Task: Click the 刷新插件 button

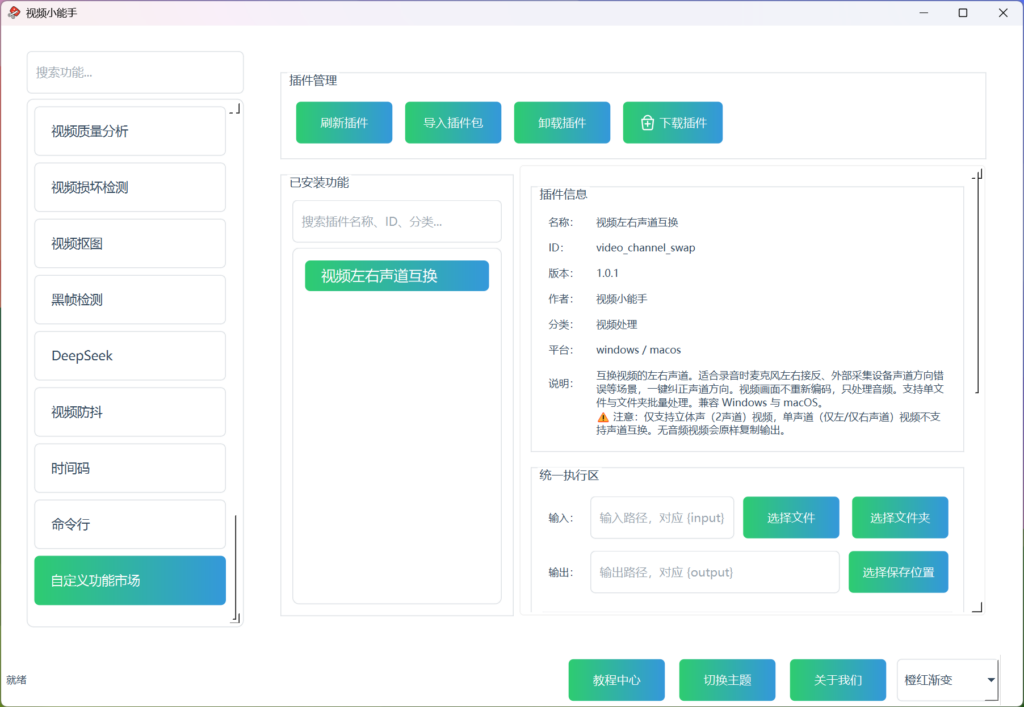Action: 344,123
